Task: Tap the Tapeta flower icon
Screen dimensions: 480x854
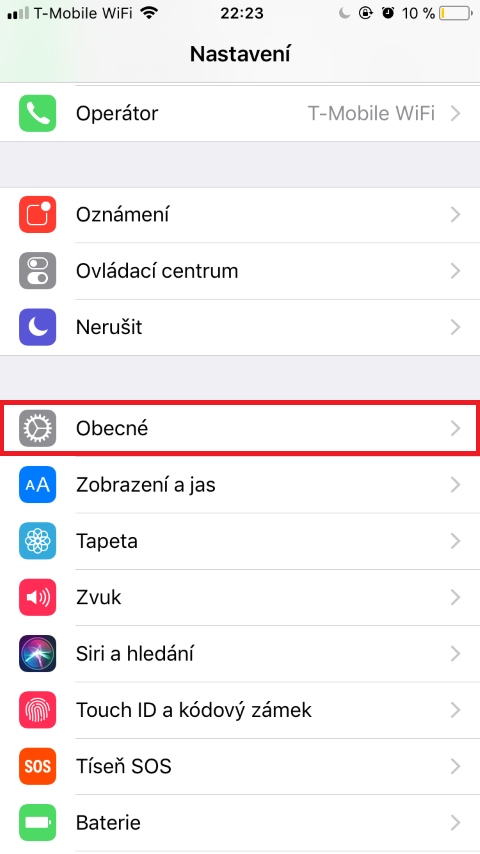Action: (38, 541)
